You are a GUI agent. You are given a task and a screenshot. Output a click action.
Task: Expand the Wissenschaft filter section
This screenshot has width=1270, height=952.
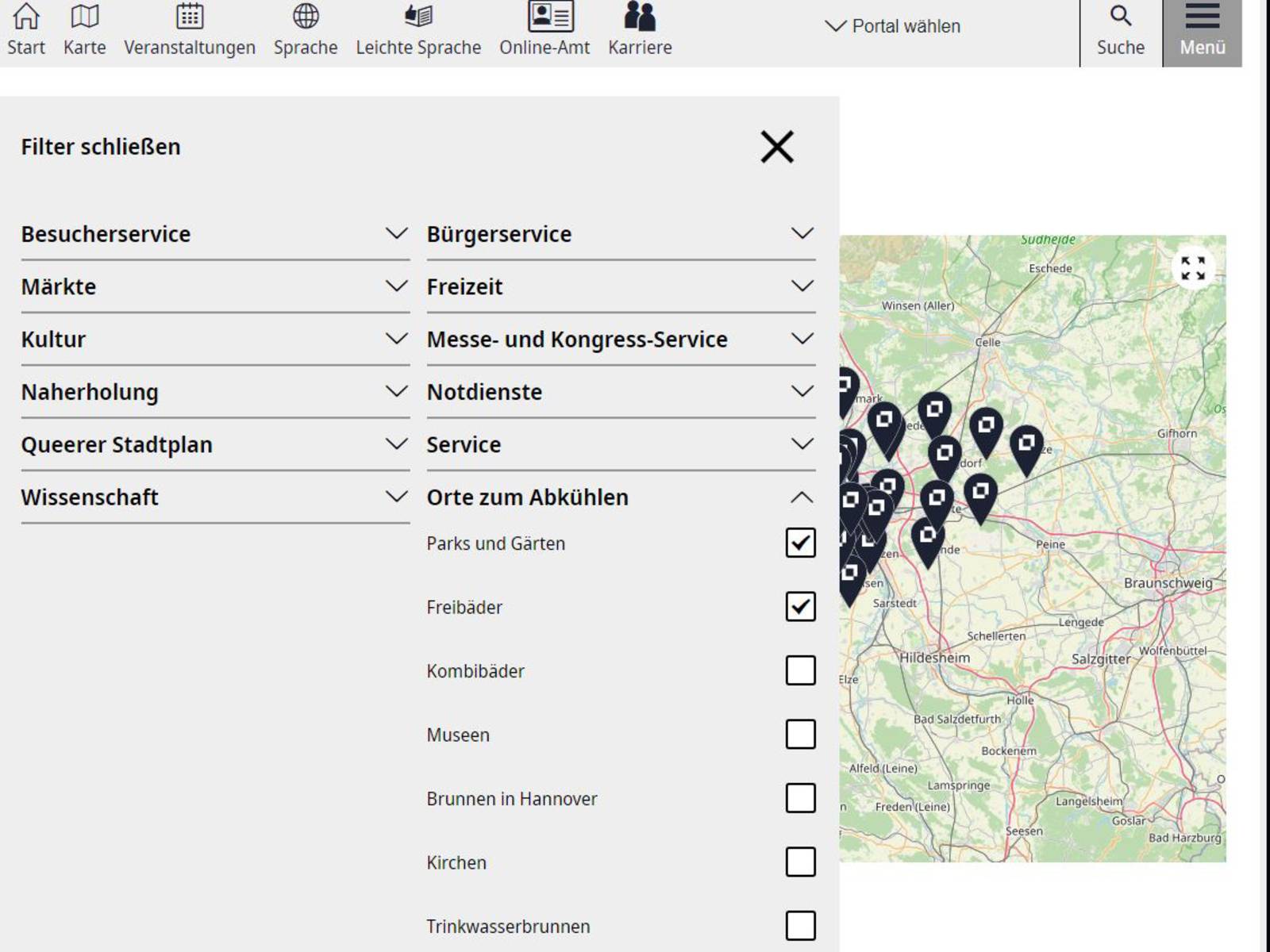[x=215, y=497]
